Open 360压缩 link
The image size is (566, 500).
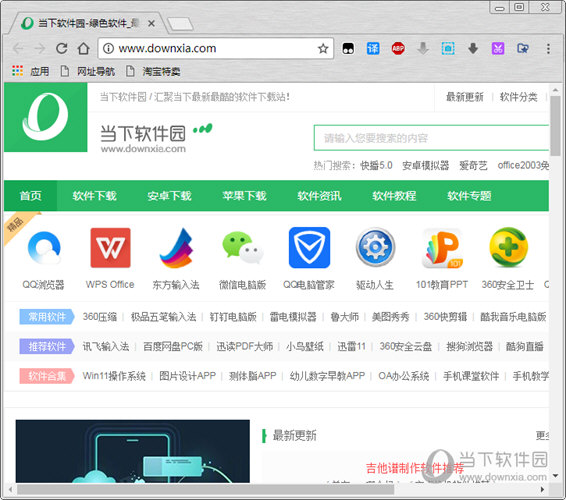pos(100,317)
